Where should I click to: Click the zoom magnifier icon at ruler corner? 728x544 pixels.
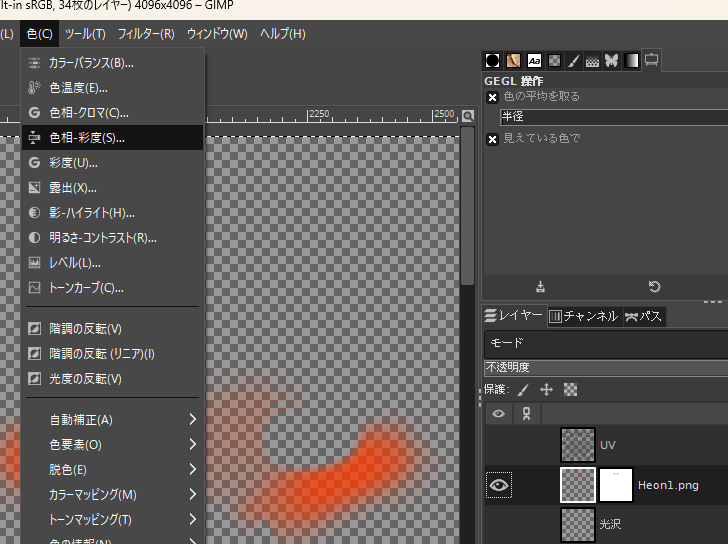[468, 116]
